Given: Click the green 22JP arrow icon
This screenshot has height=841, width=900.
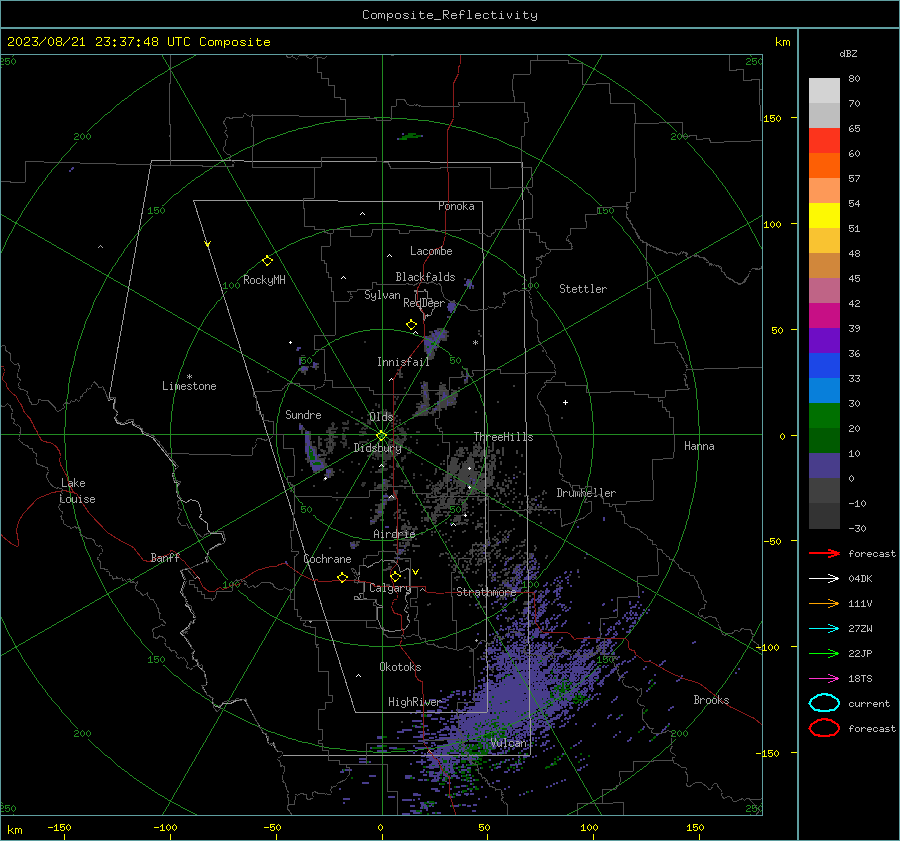Looking at the screenshot, I should [824, 653].
